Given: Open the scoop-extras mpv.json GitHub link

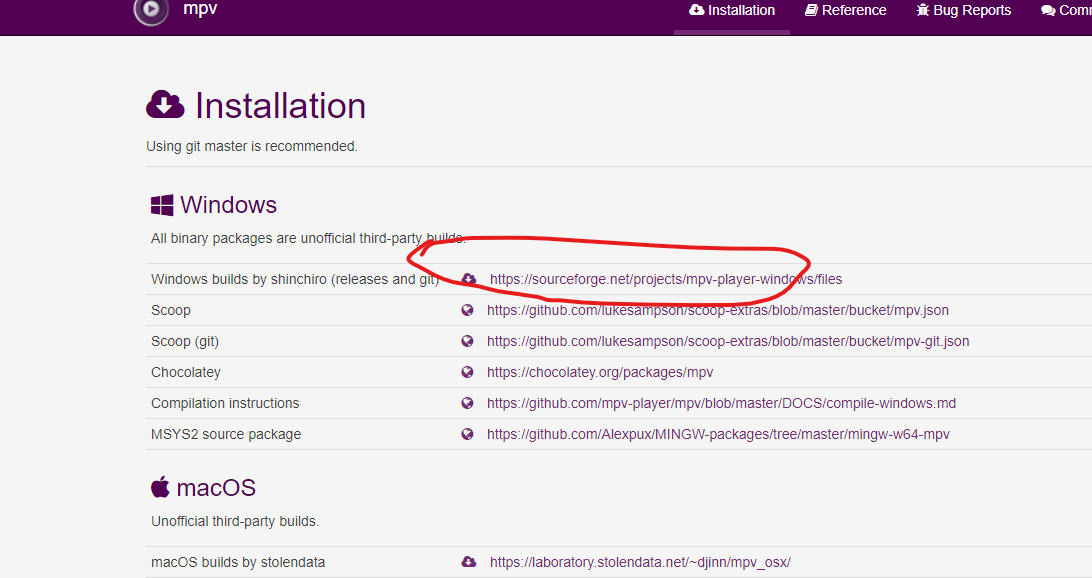Looking at the screenshot, I should (717, 310).
